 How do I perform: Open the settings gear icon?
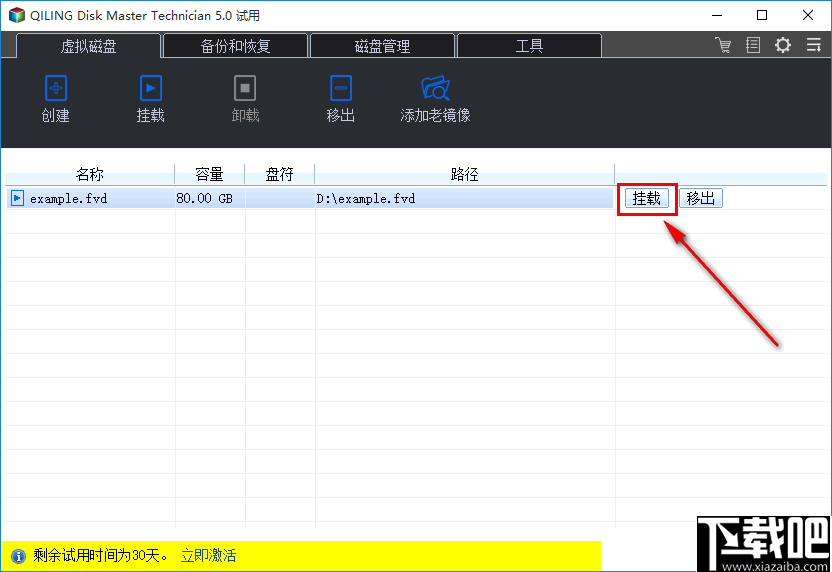(783, 45)
